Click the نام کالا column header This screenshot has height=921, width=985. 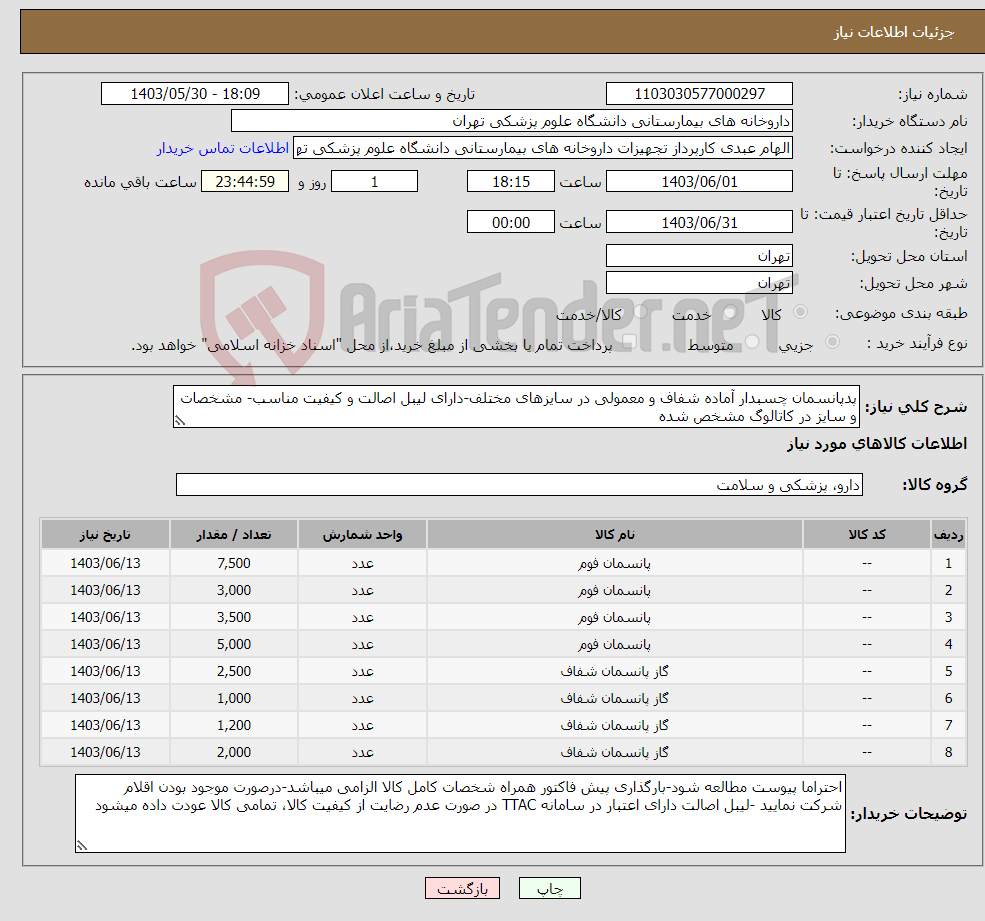click(x=615, y=535)
